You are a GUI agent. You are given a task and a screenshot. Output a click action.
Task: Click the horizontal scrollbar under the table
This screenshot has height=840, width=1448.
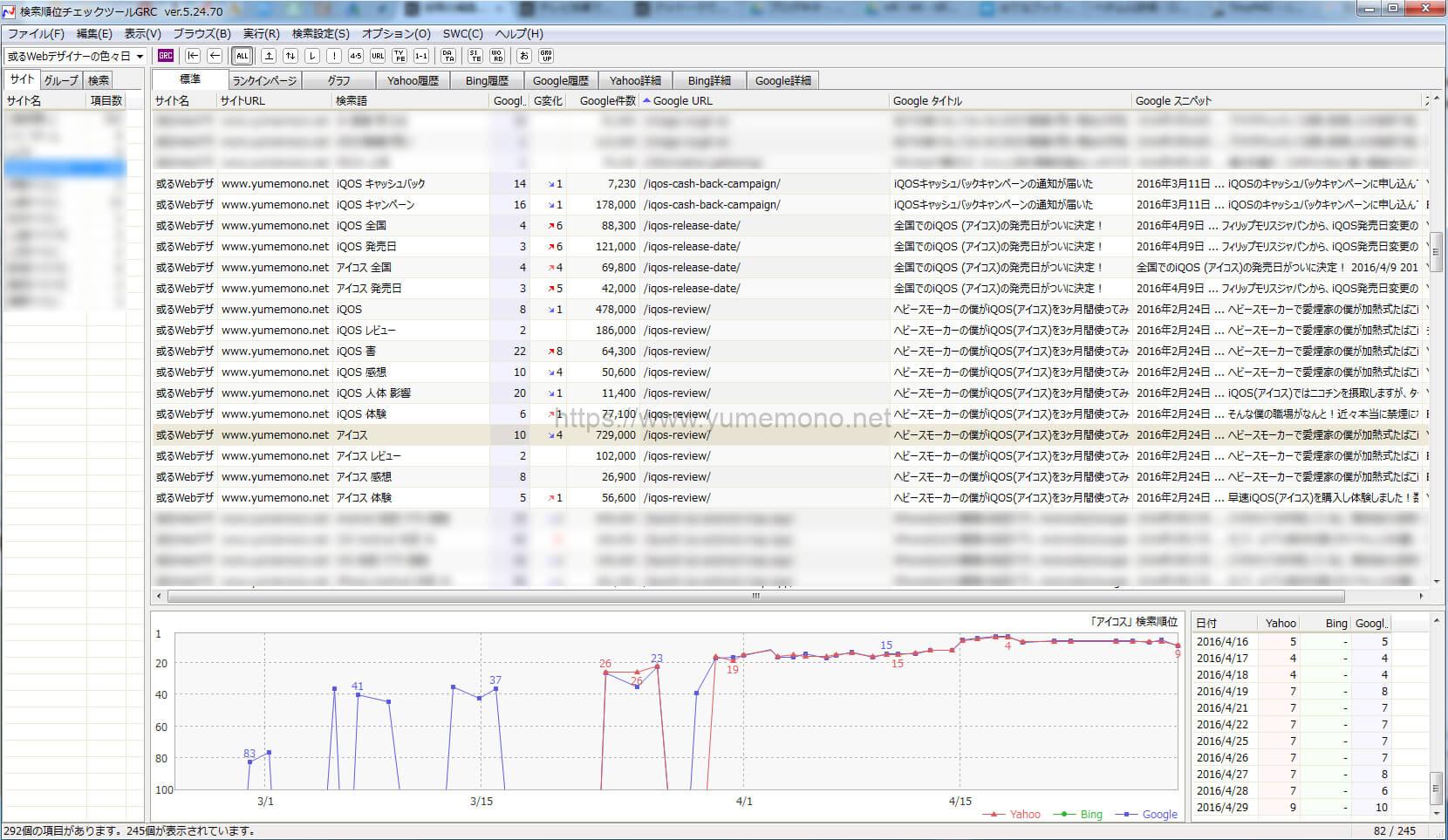(755, 597)
